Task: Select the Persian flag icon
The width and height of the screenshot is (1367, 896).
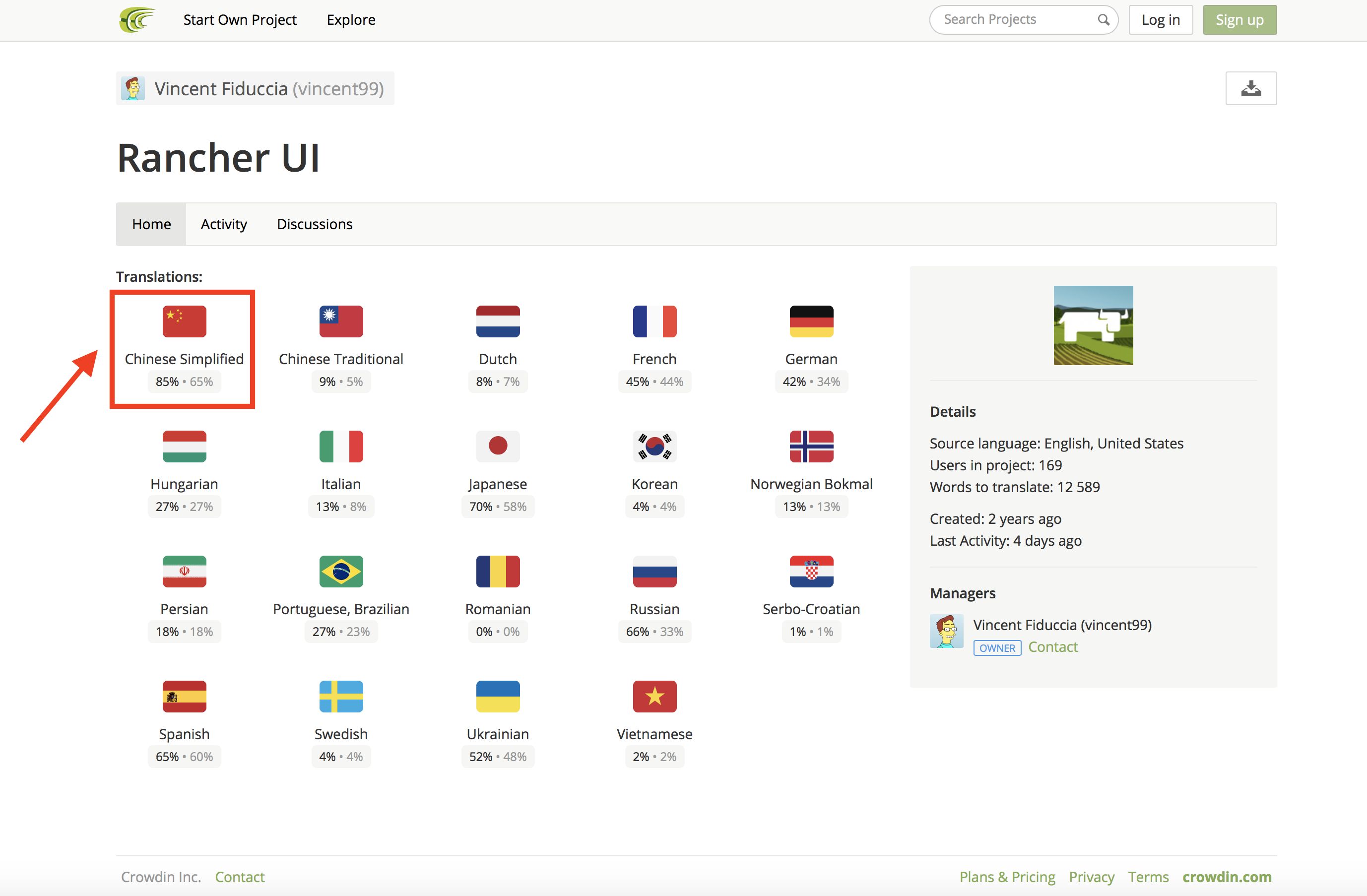Action: coord(185,572)
